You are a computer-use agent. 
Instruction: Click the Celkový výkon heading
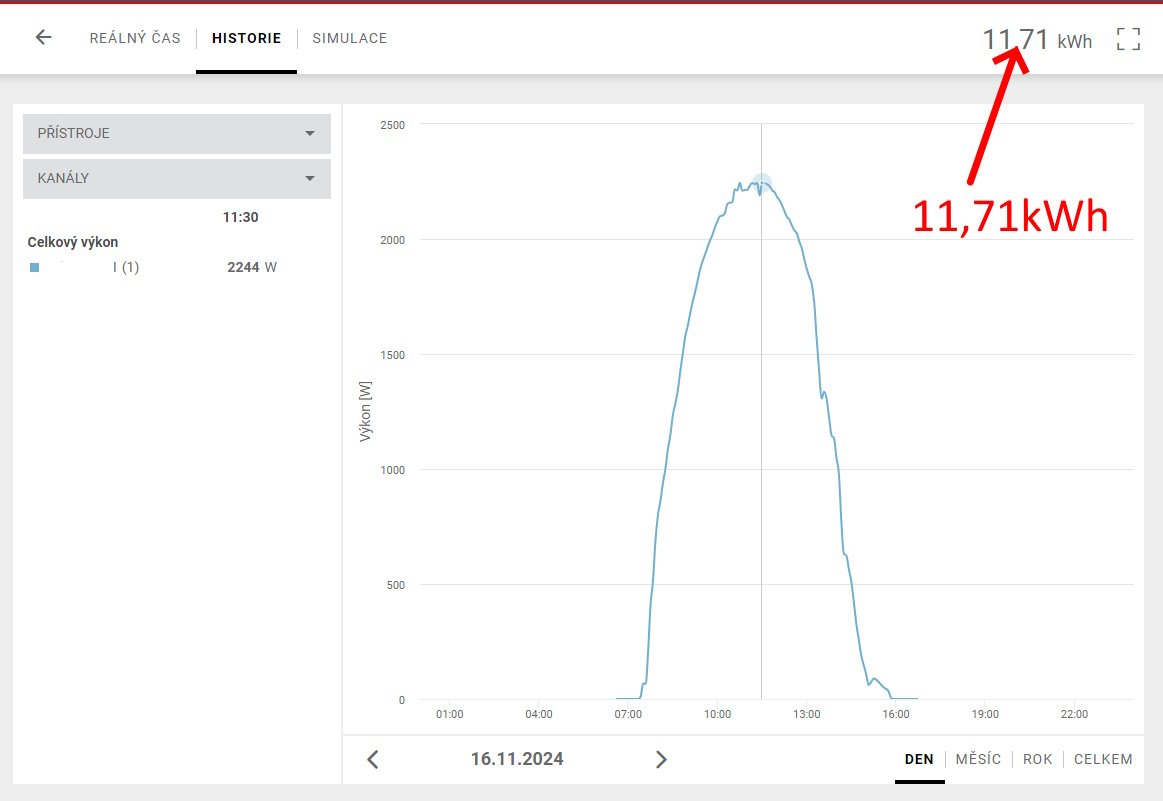pyautogui.click(x=73, y=242)
